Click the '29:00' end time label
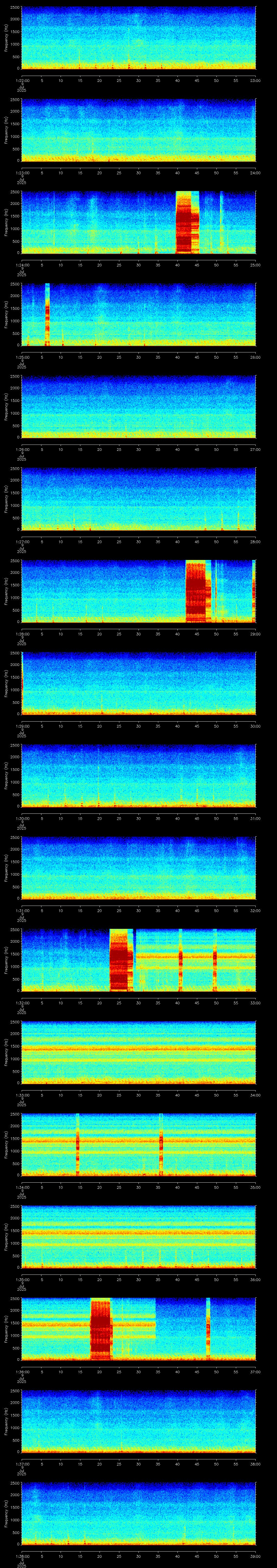The width and height of the screenshot is (277, 1568). 255,634
